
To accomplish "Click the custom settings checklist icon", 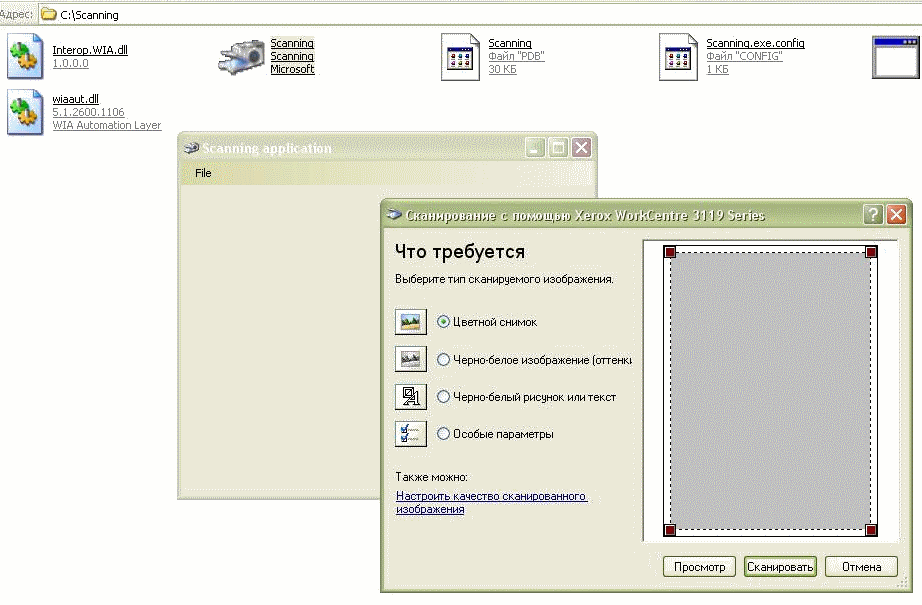I will tap(410, 434).
